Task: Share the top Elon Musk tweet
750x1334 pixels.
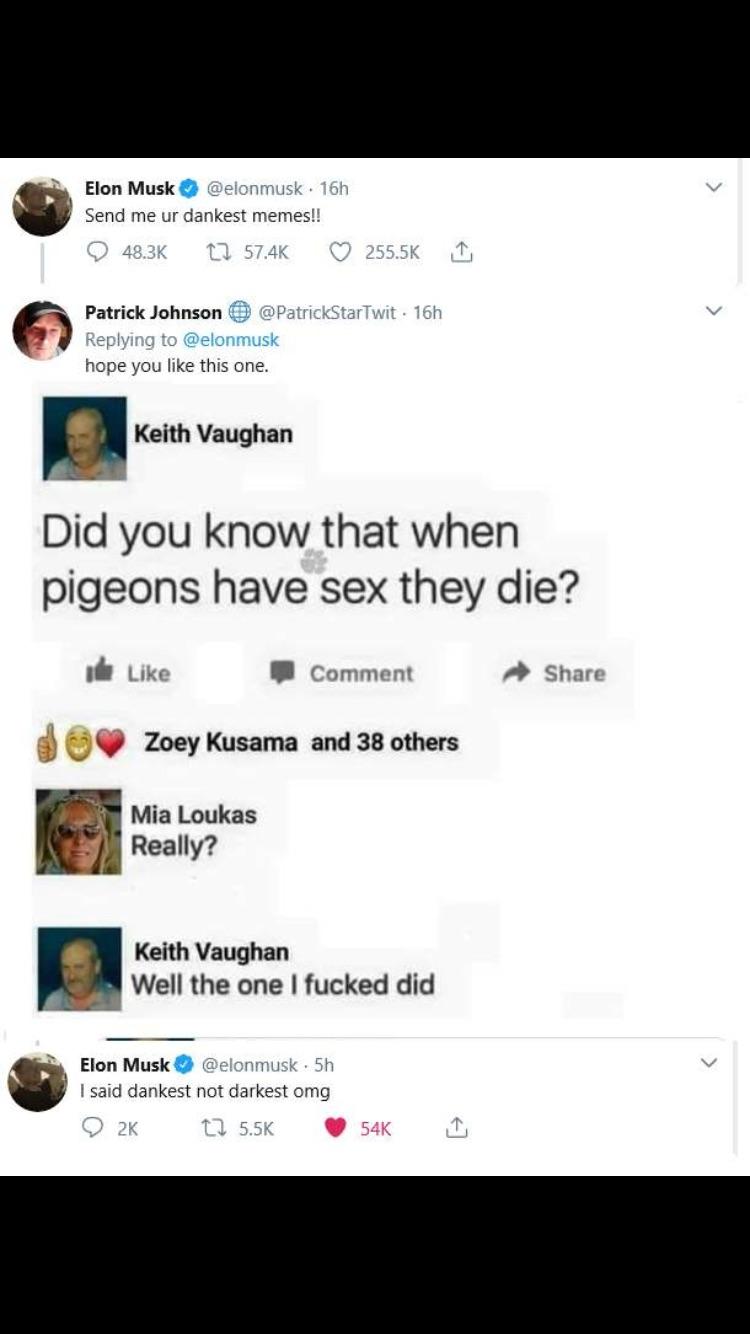Action: (x=462, y=253)
